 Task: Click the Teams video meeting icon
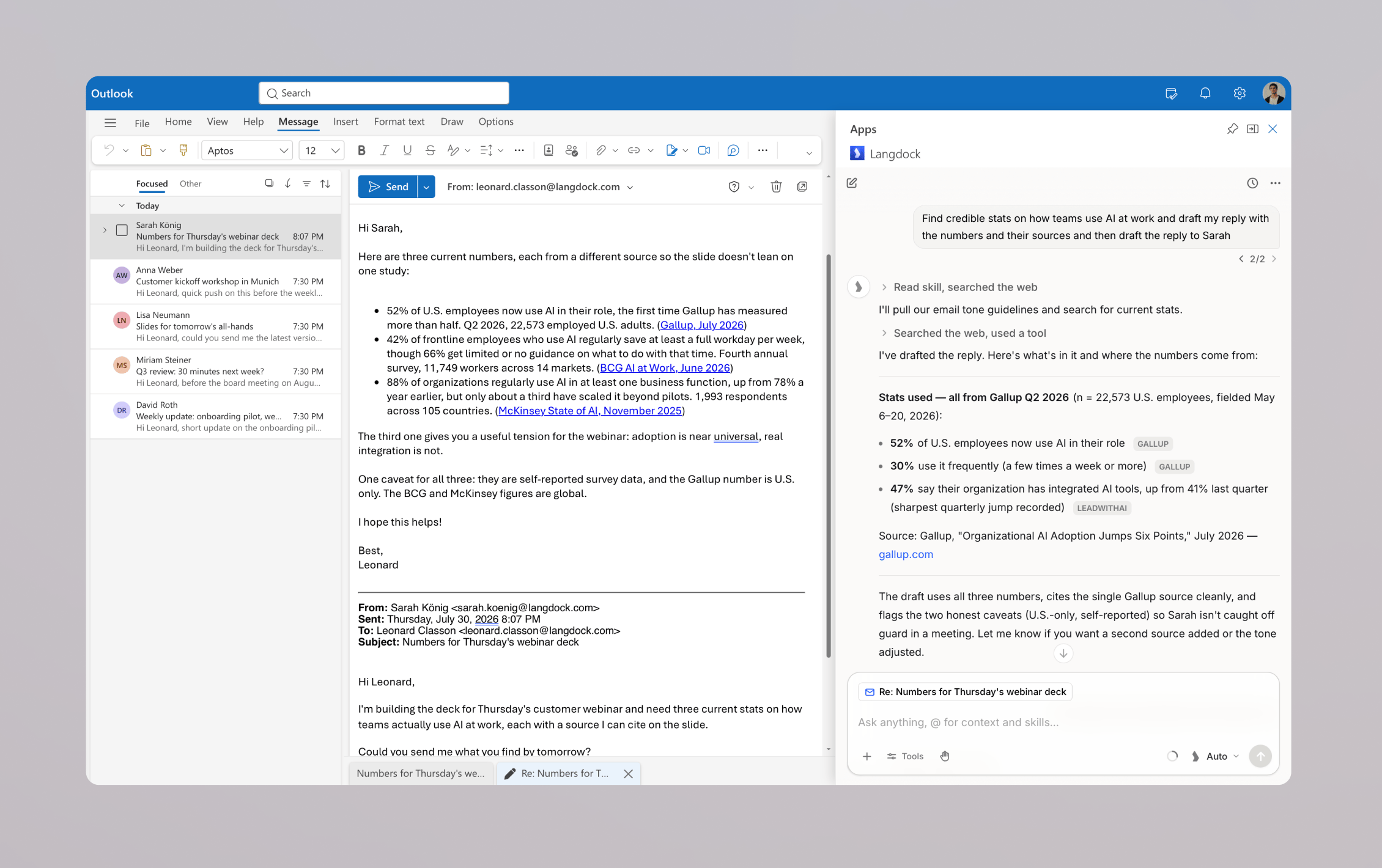pos(704,150)
